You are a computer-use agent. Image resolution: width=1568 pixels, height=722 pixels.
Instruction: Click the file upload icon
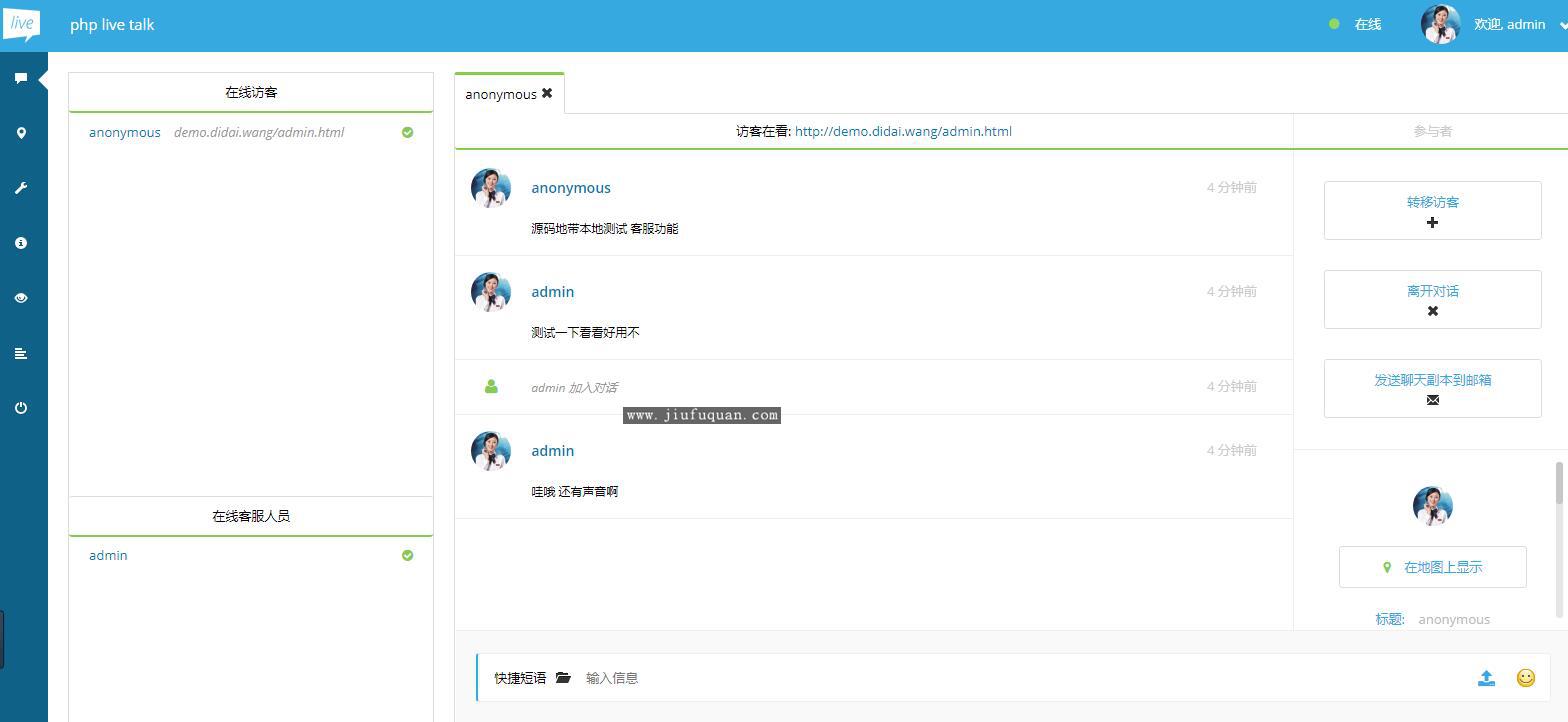click(1486, 678)
